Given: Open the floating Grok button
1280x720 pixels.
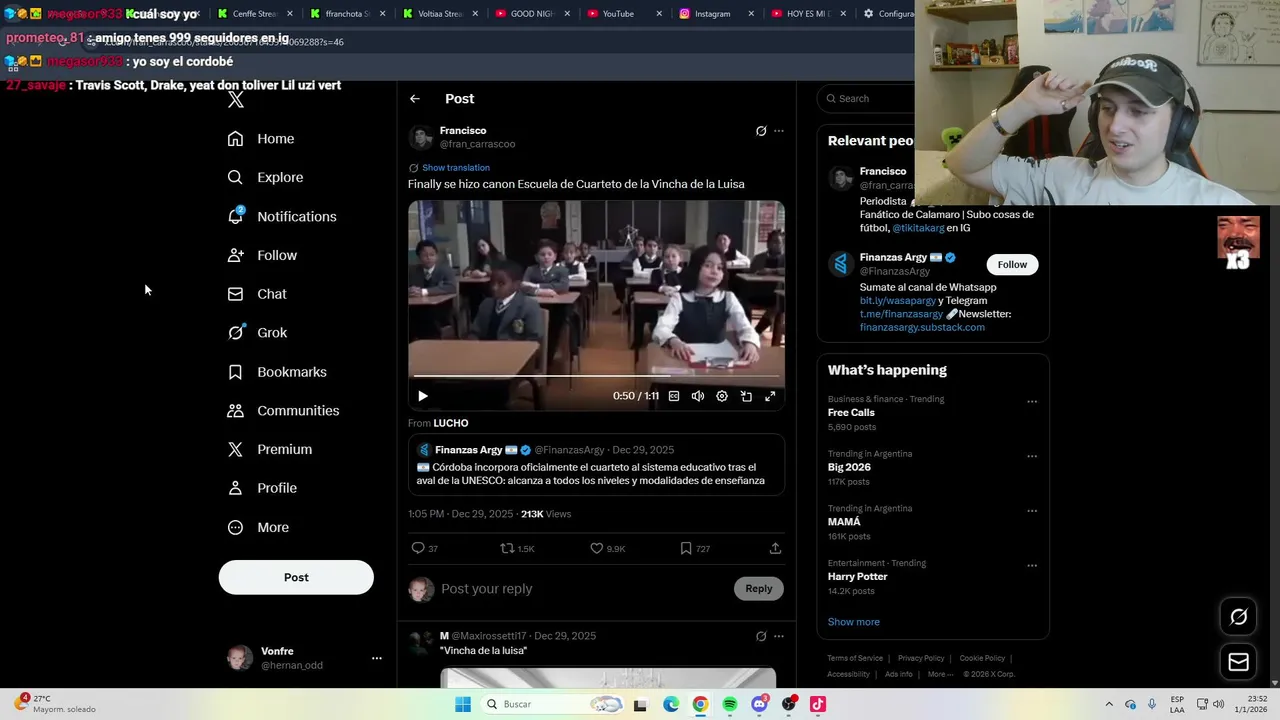Looking at the screenshot, I should 1238,617.
